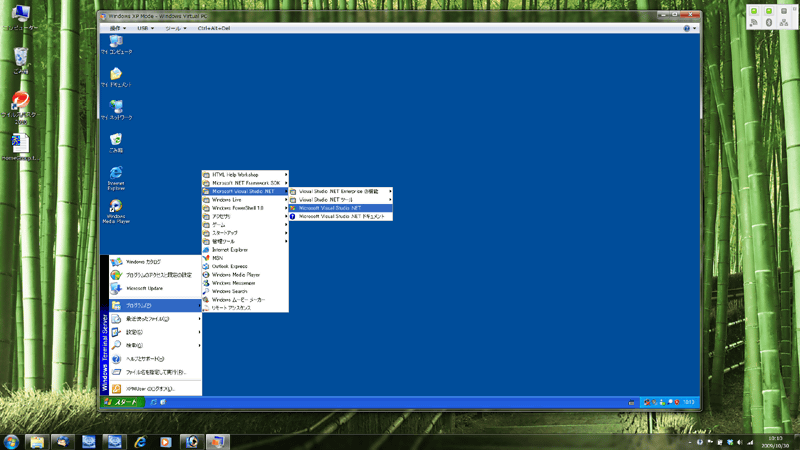Expand recent documents (D) entry in start menu
The image size is (800, 450).
tap(156, 319)
